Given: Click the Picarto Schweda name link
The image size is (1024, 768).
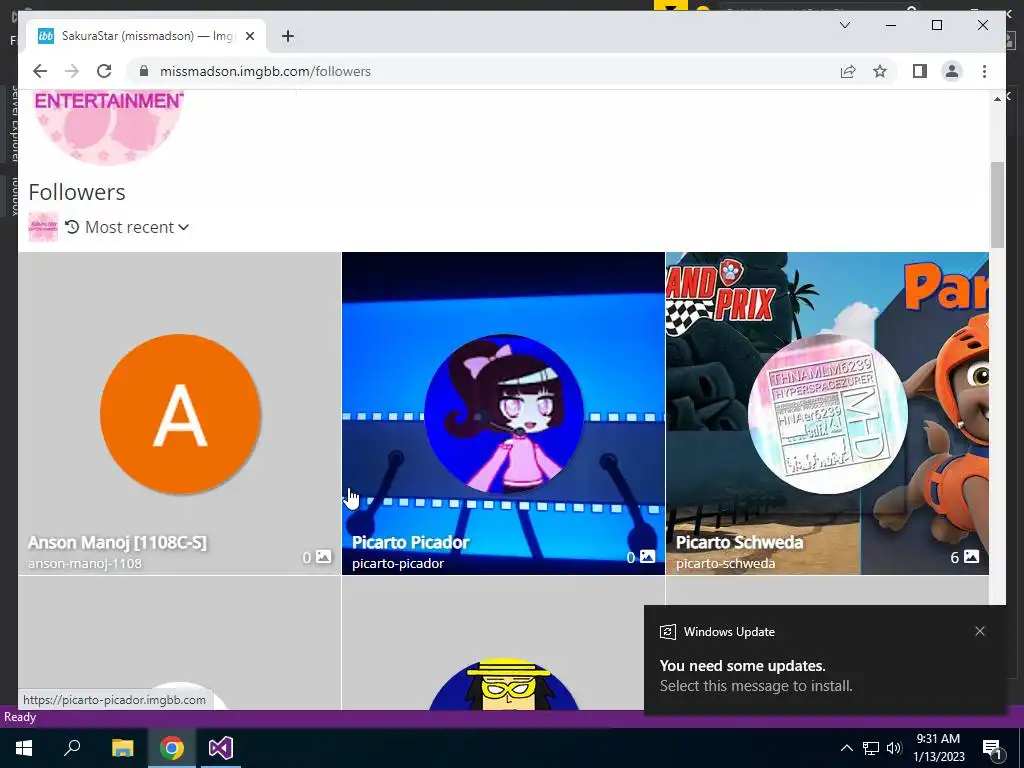Looking at the screenshot, I should (x=739, y=543).
